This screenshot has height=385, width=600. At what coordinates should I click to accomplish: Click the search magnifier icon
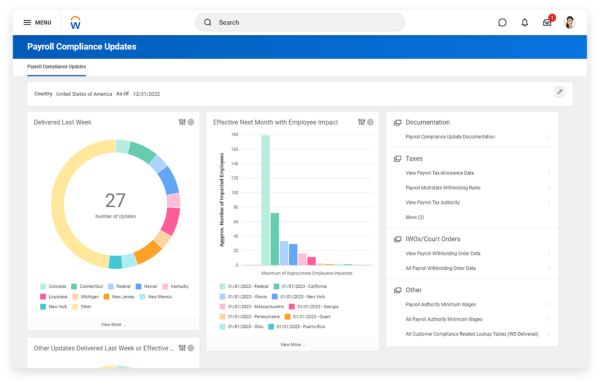(207, 23)
